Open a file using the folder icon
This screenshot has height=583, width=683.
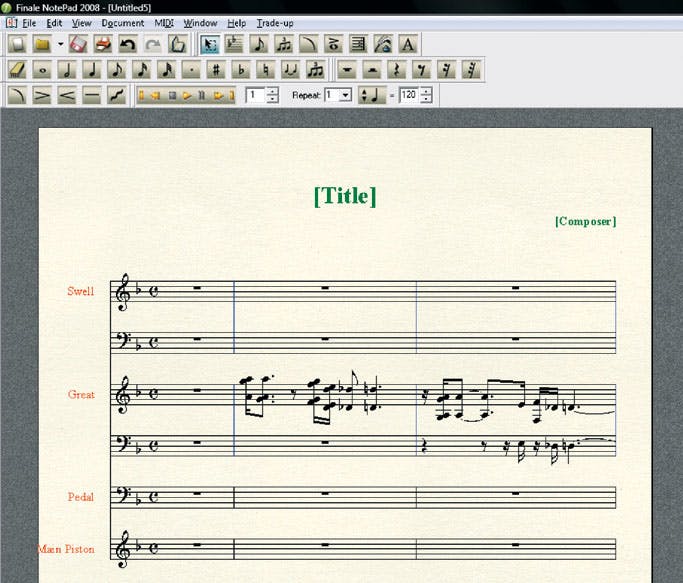click(x=42, y=44)
